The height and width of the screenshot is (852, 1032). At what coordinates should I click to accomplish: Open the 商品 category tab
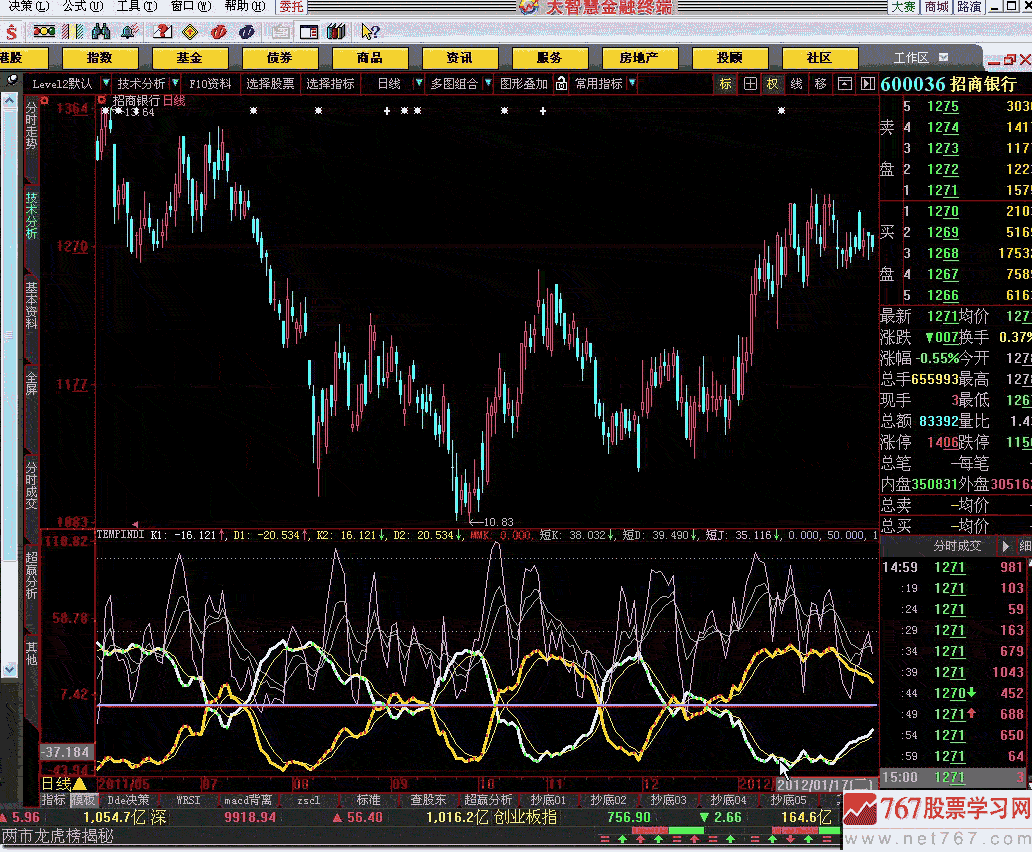coord(370,58)
